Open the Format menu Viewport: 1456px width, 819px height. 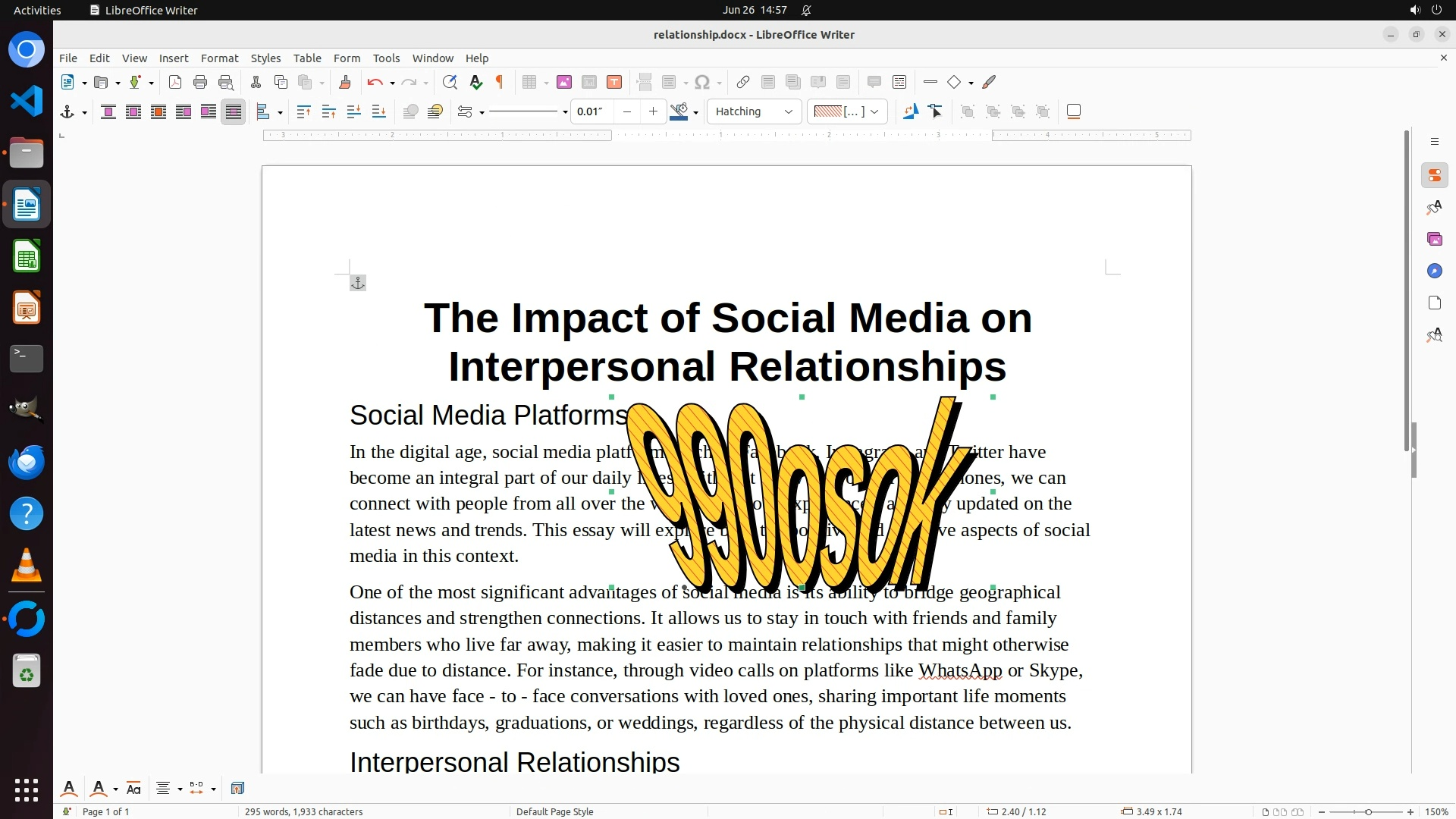point(219,58)
